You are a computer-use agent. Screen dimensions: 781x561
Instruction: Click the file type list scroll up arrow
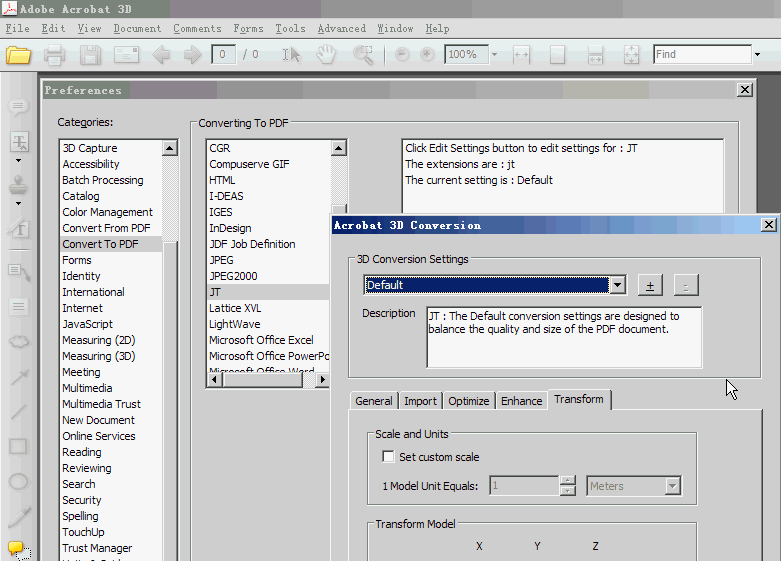[x=338, y=148]
